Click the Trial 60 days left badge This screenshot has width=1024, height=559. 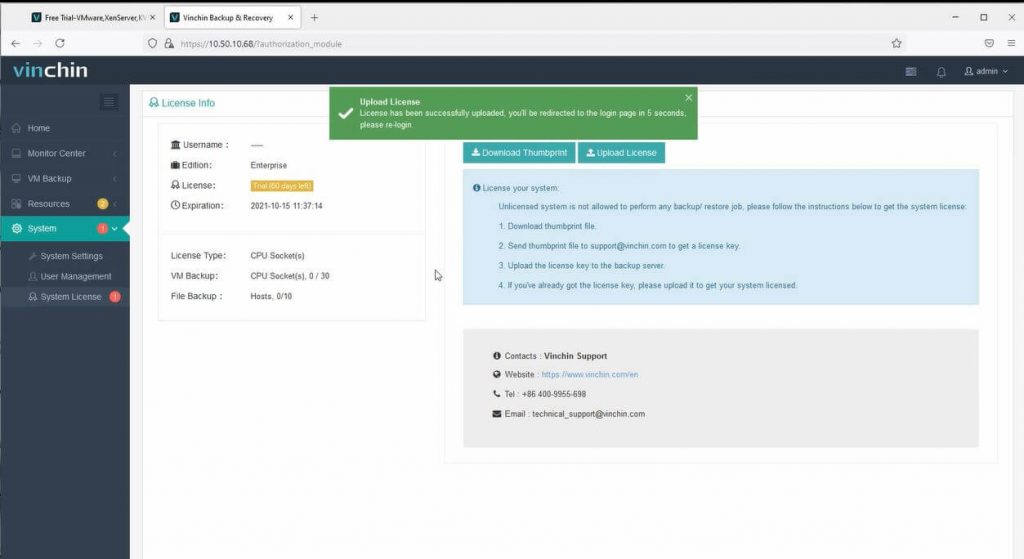282,186
